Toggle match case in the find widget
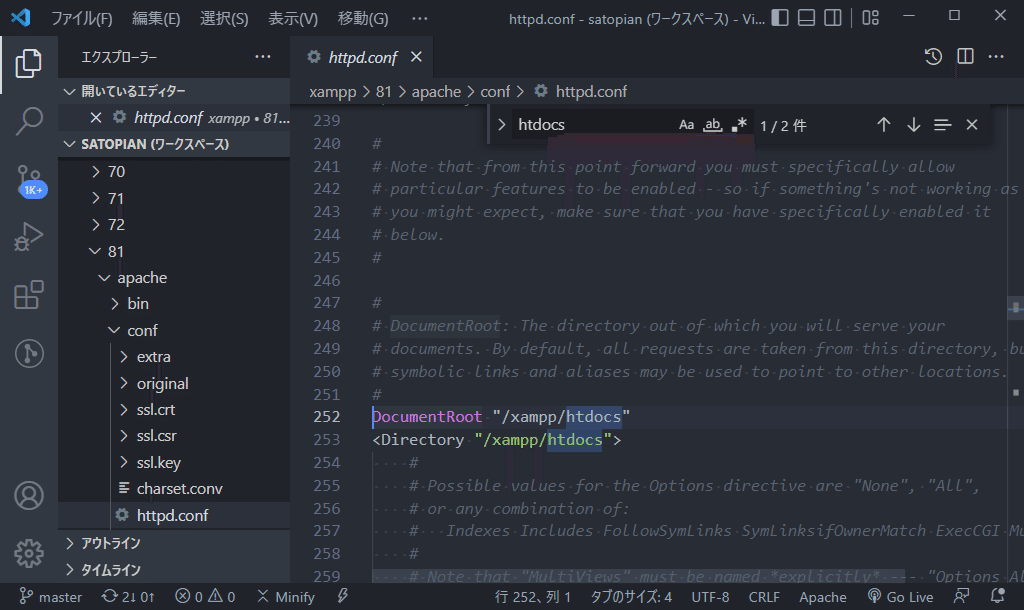The height and width of the screenshot is (610, 1024). pos(687,124)
